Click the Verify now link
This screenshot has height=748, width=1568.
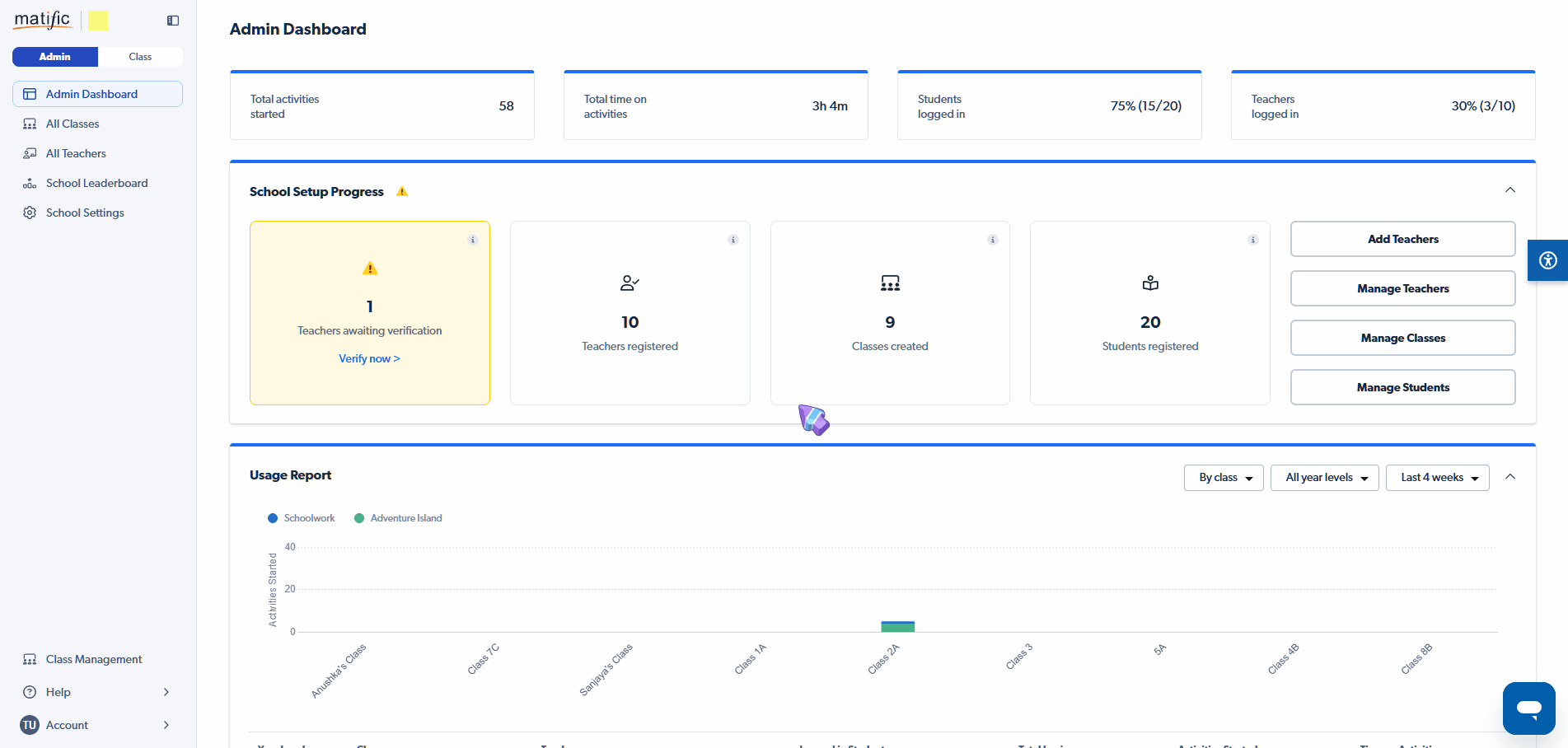pos(369,358)
